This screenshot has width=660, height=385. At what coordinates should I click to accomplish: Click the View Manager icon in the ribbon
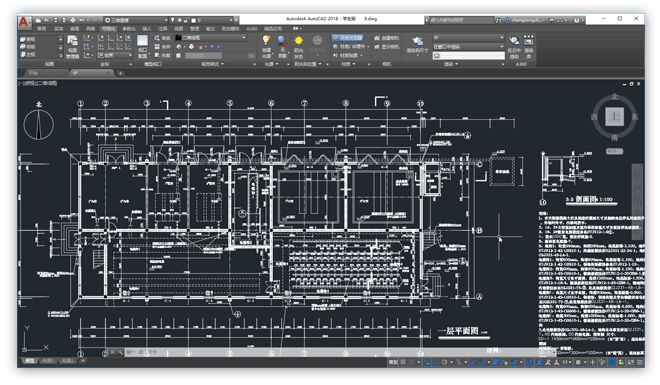coord(72,47)
